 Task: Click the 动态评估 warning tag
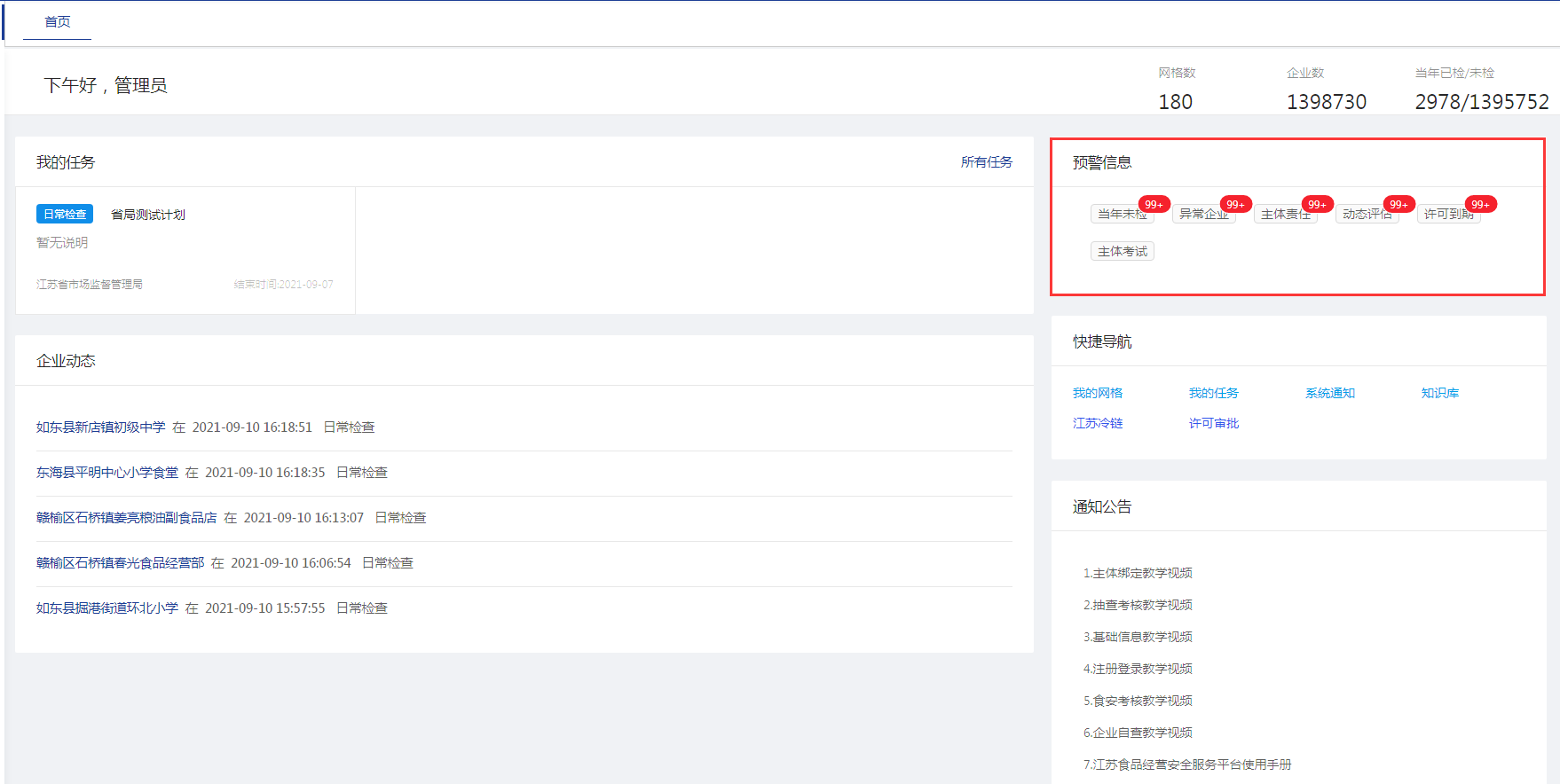[1367, 215]
